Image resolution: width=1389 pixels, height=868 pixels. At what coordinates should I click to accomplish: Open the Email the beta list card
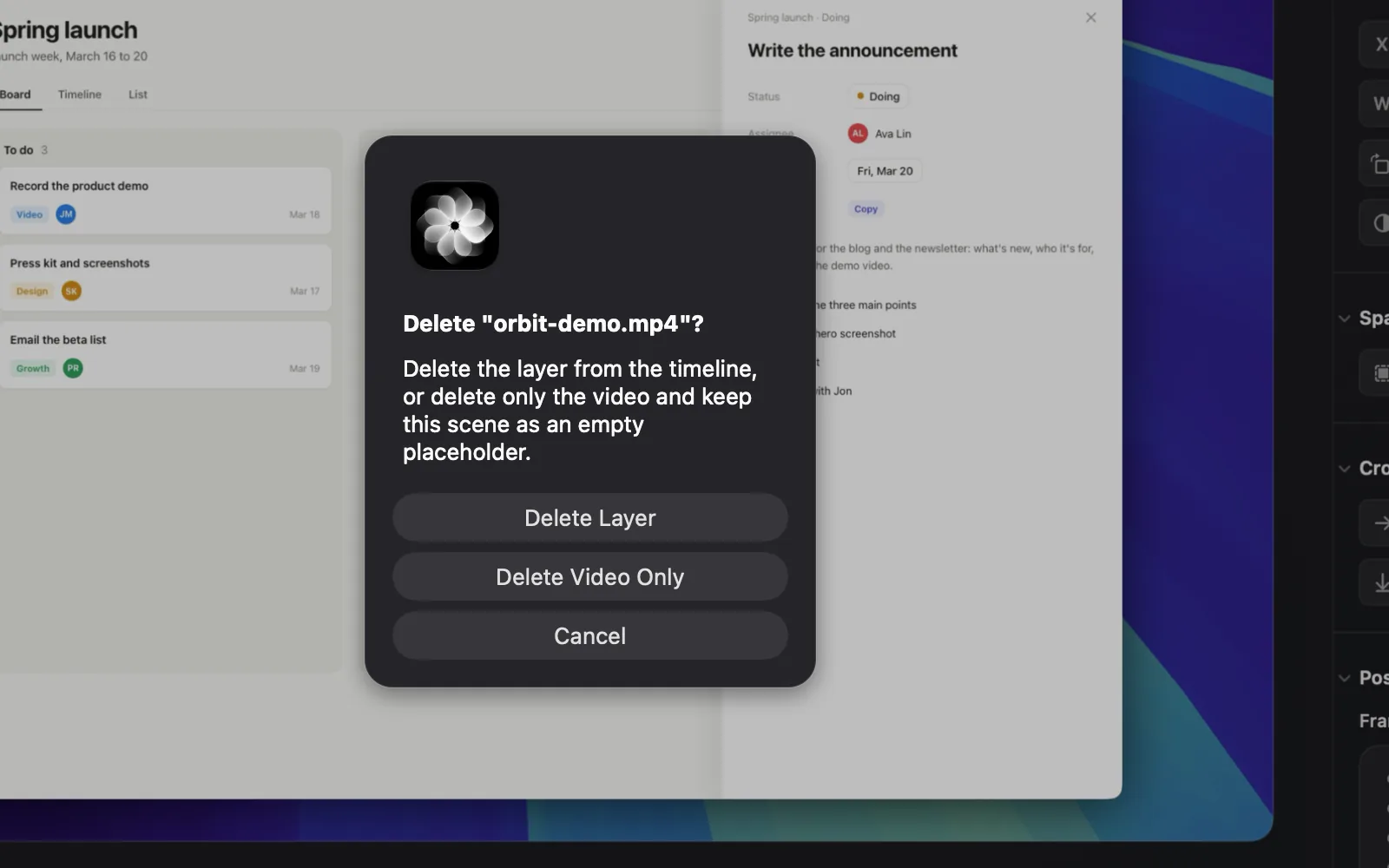165,355
